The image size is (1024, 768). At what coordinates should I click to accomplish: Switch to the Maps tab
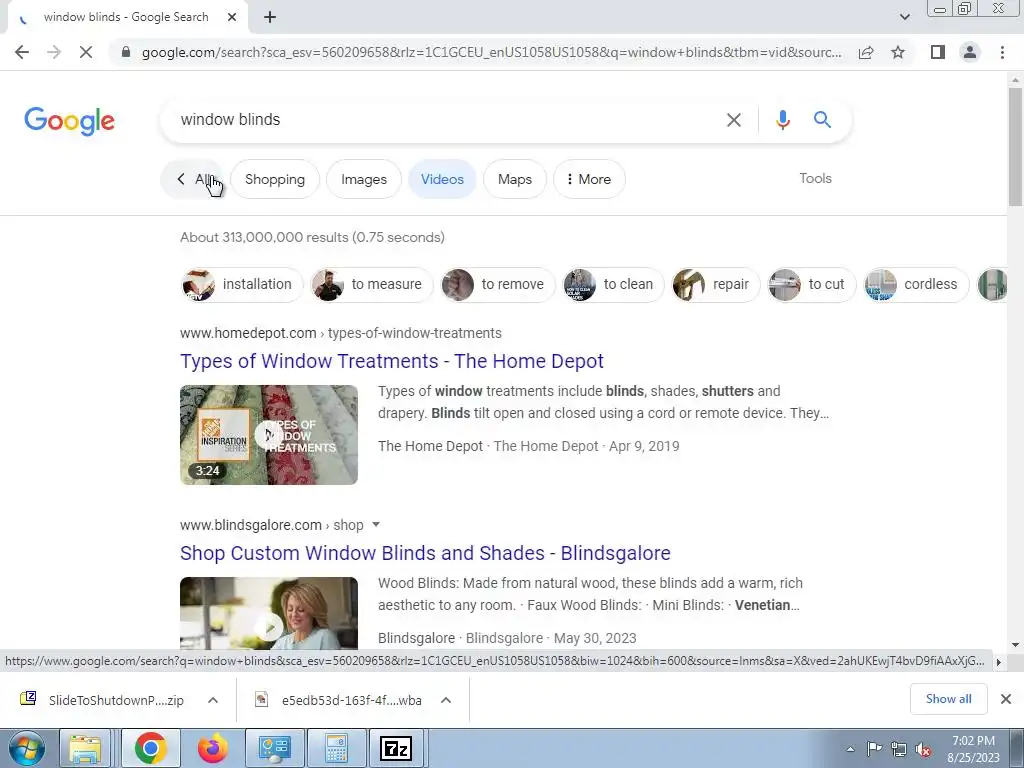click(515, 179)
